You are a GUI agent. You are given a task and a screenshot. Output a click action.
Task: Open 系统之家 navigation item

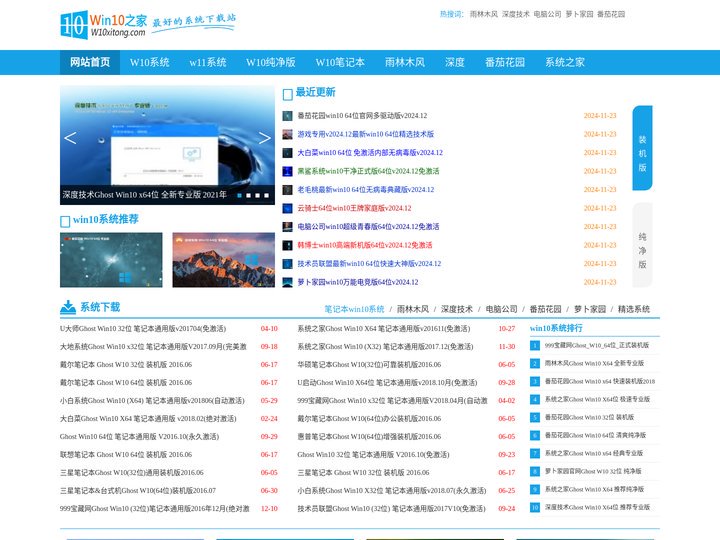(x=565, y=62)
